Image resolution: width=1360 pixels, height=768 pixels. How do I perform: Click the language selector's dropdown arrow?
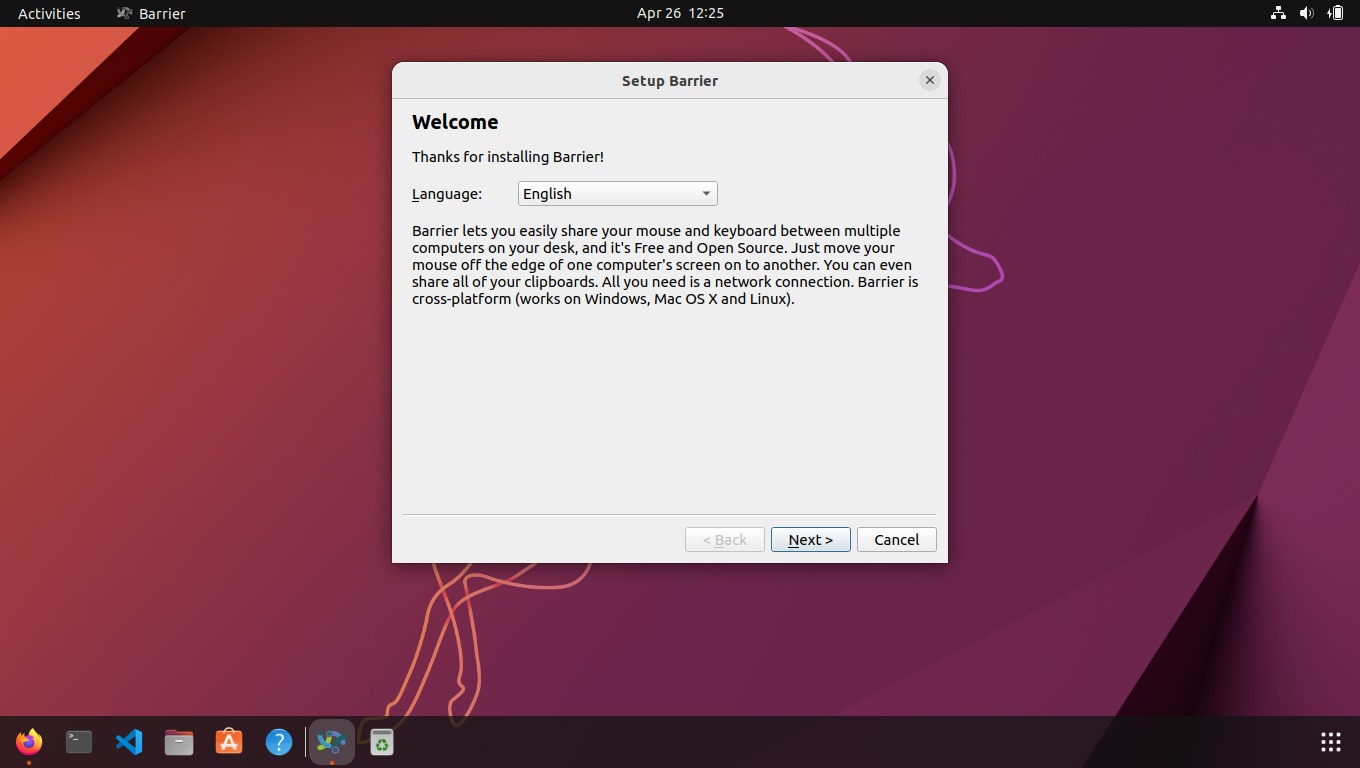[706, 193]
